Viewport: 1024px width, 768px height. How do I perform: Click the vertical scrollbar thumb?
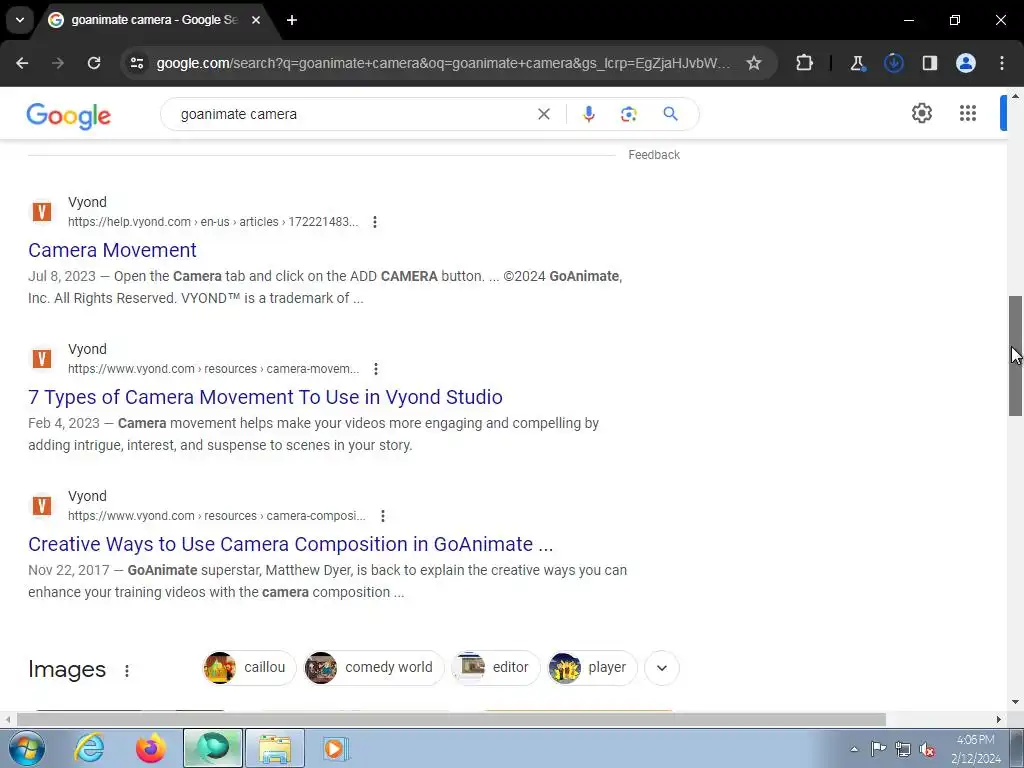tap(1015, 355)
